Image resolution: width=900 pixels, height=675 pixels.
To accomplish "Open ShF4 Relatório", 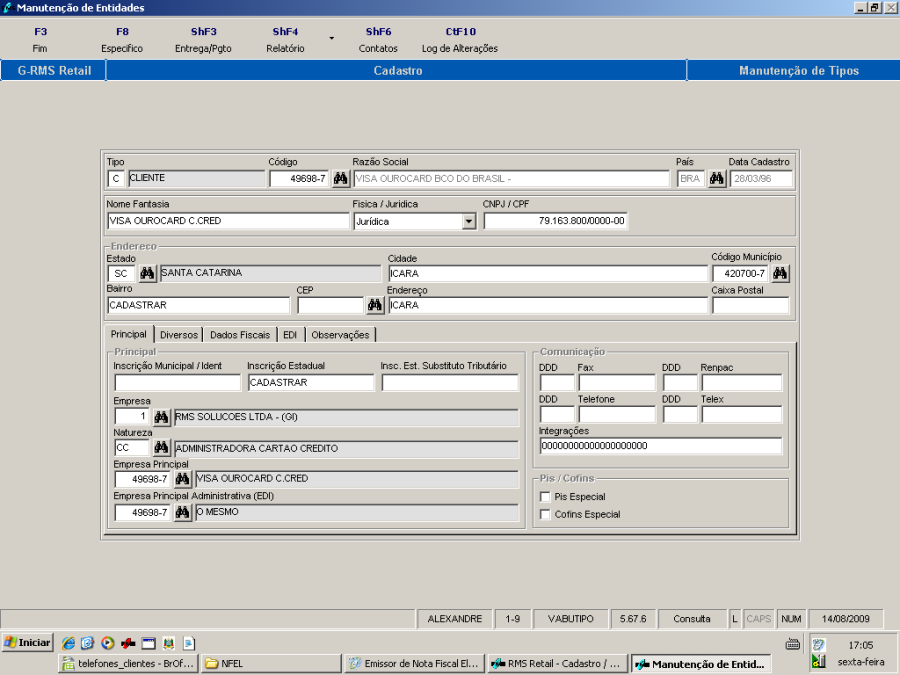I will point(285,40).
